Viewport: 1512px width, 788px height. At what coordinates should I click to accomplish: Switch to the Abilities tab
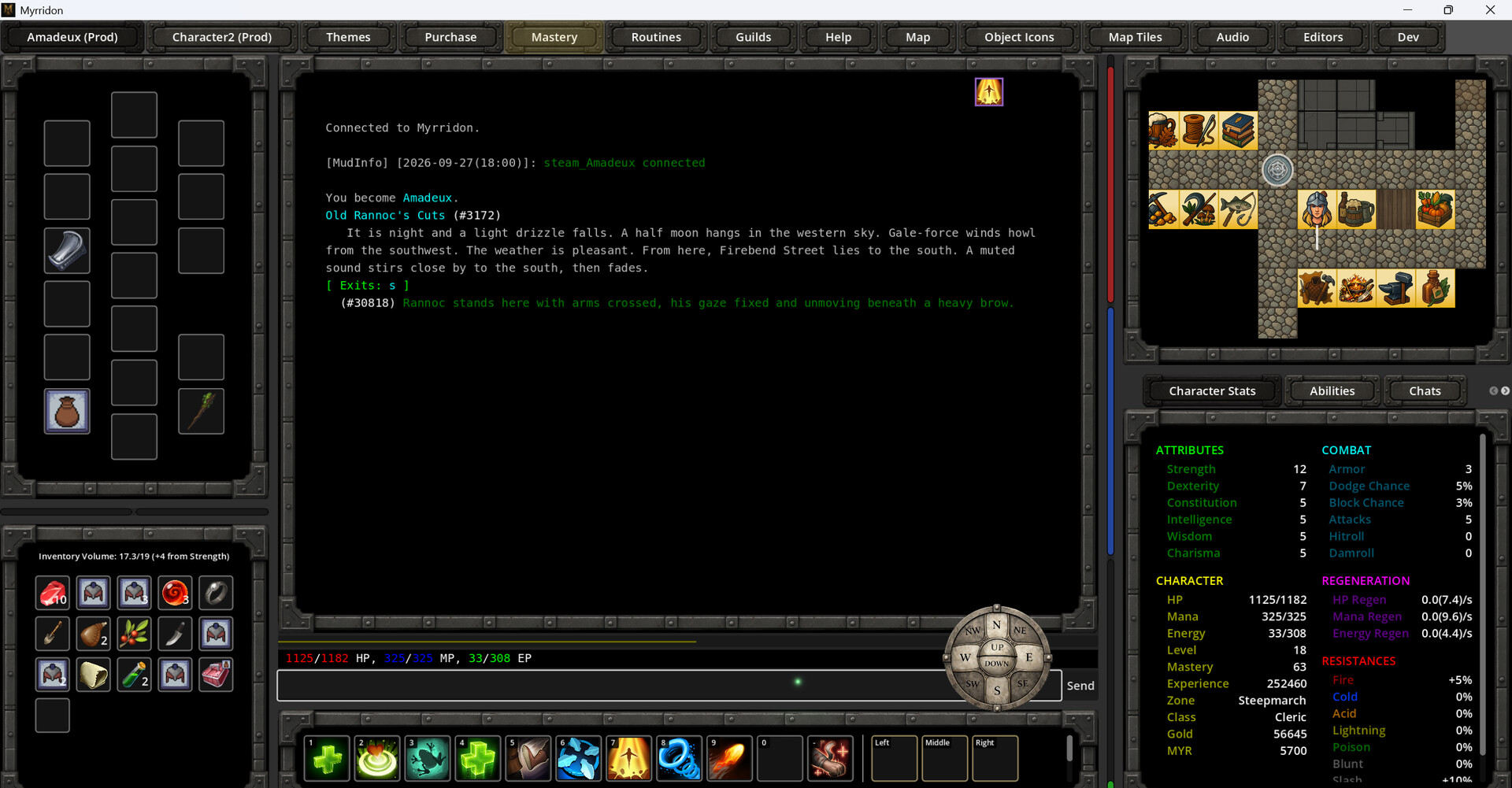(x=1332, y=391)
